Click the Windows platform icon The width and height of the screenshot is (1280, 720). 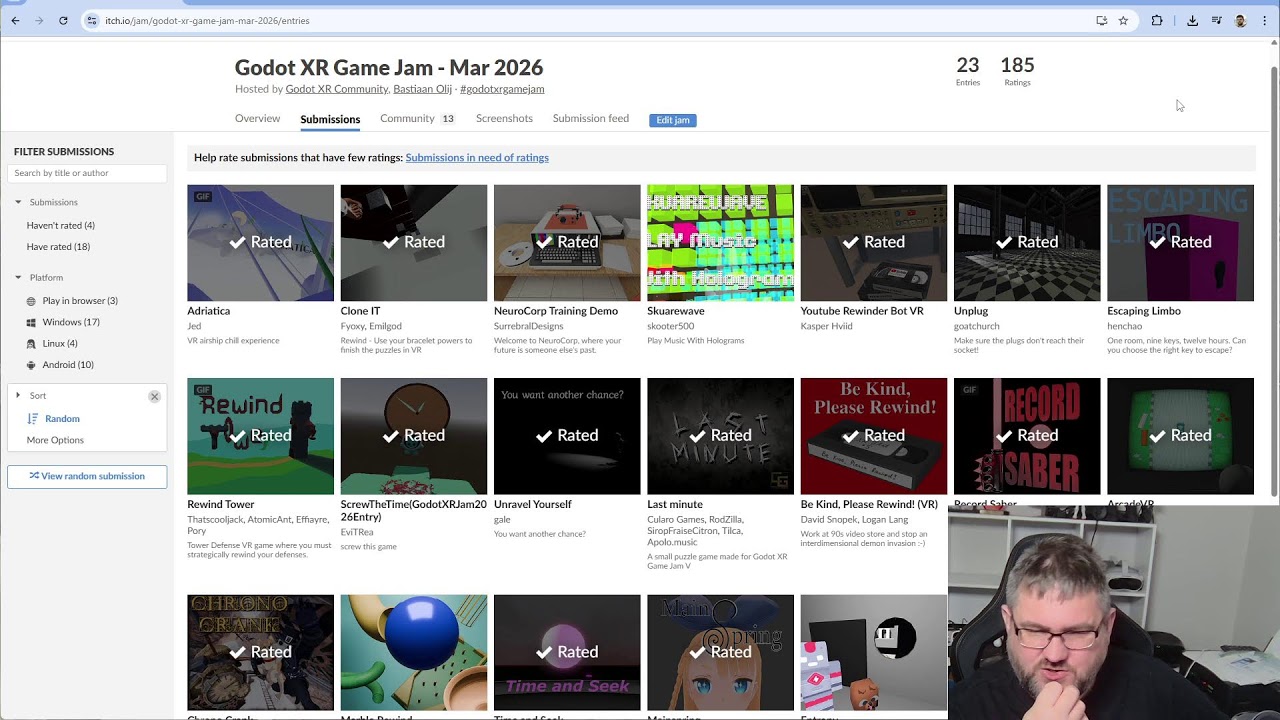pyautogui.click(x=31, y=322)
